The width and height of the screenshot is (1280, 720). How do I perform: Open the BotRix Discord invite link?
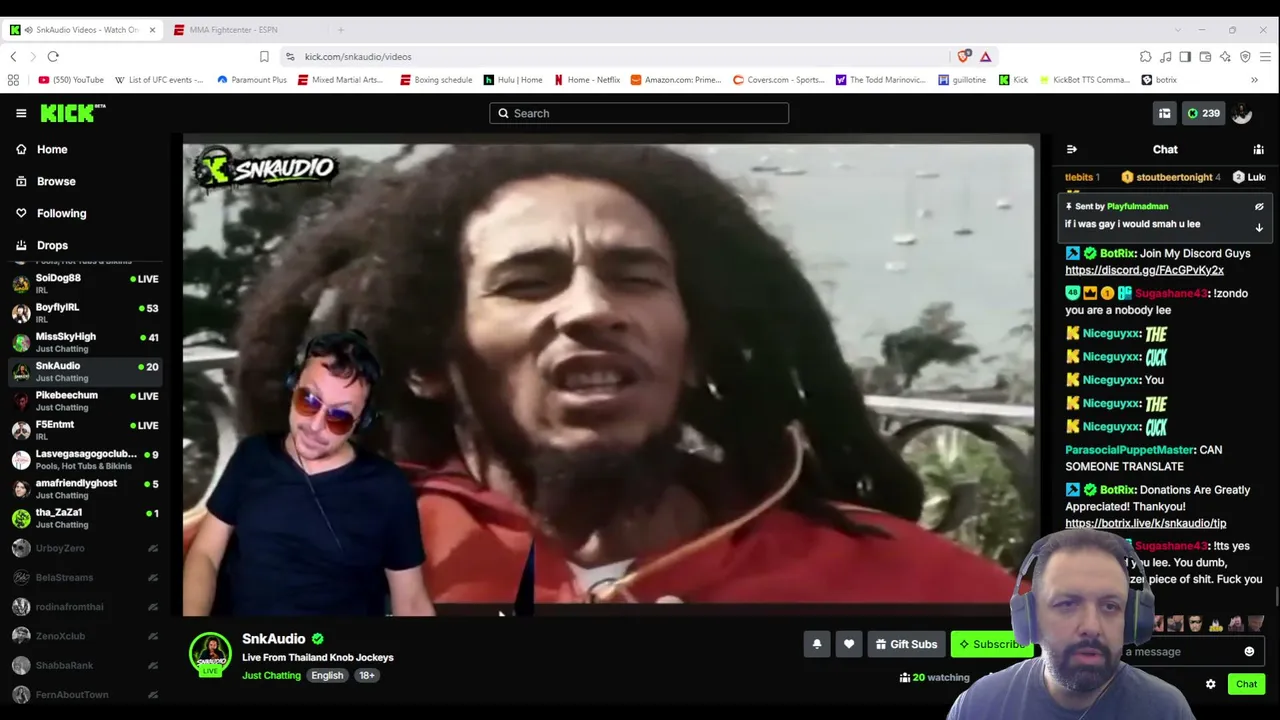click(1144, 270)
